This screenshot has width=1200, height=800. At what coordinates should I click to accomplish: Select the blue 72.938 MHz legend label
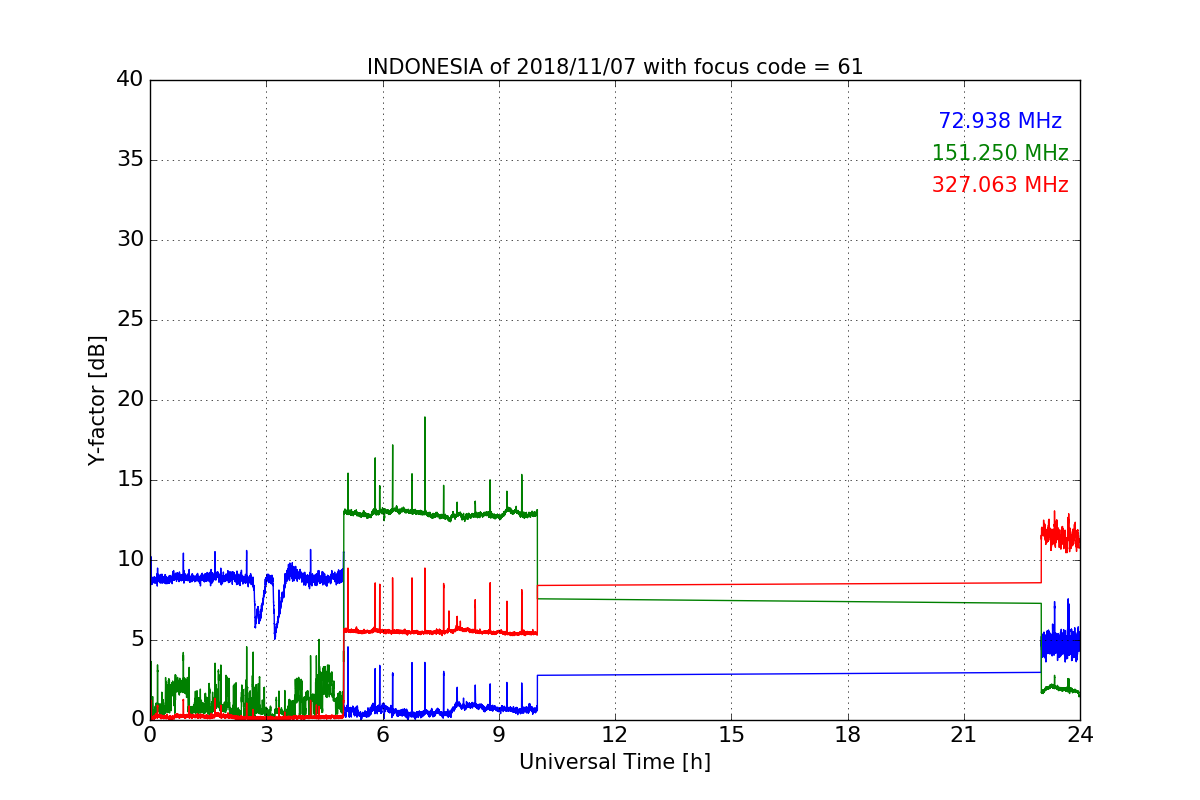pos(1000,121)
